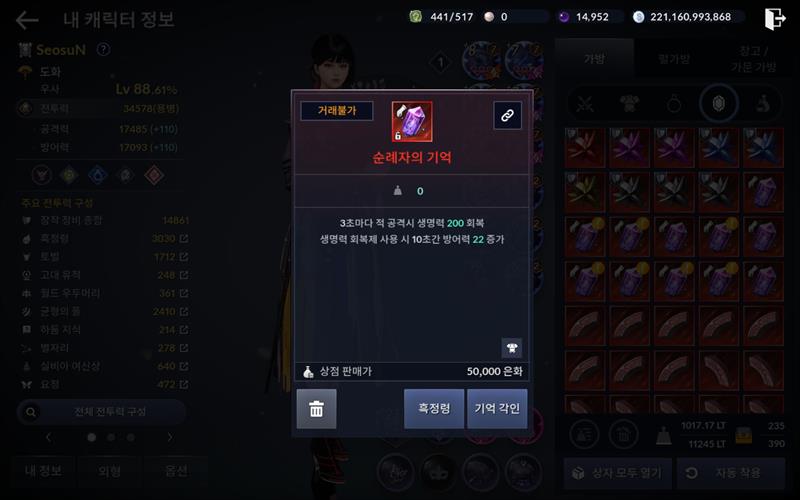Switch to the 가방 bag tab
800x500 pixels.
(x=594, y=59)
